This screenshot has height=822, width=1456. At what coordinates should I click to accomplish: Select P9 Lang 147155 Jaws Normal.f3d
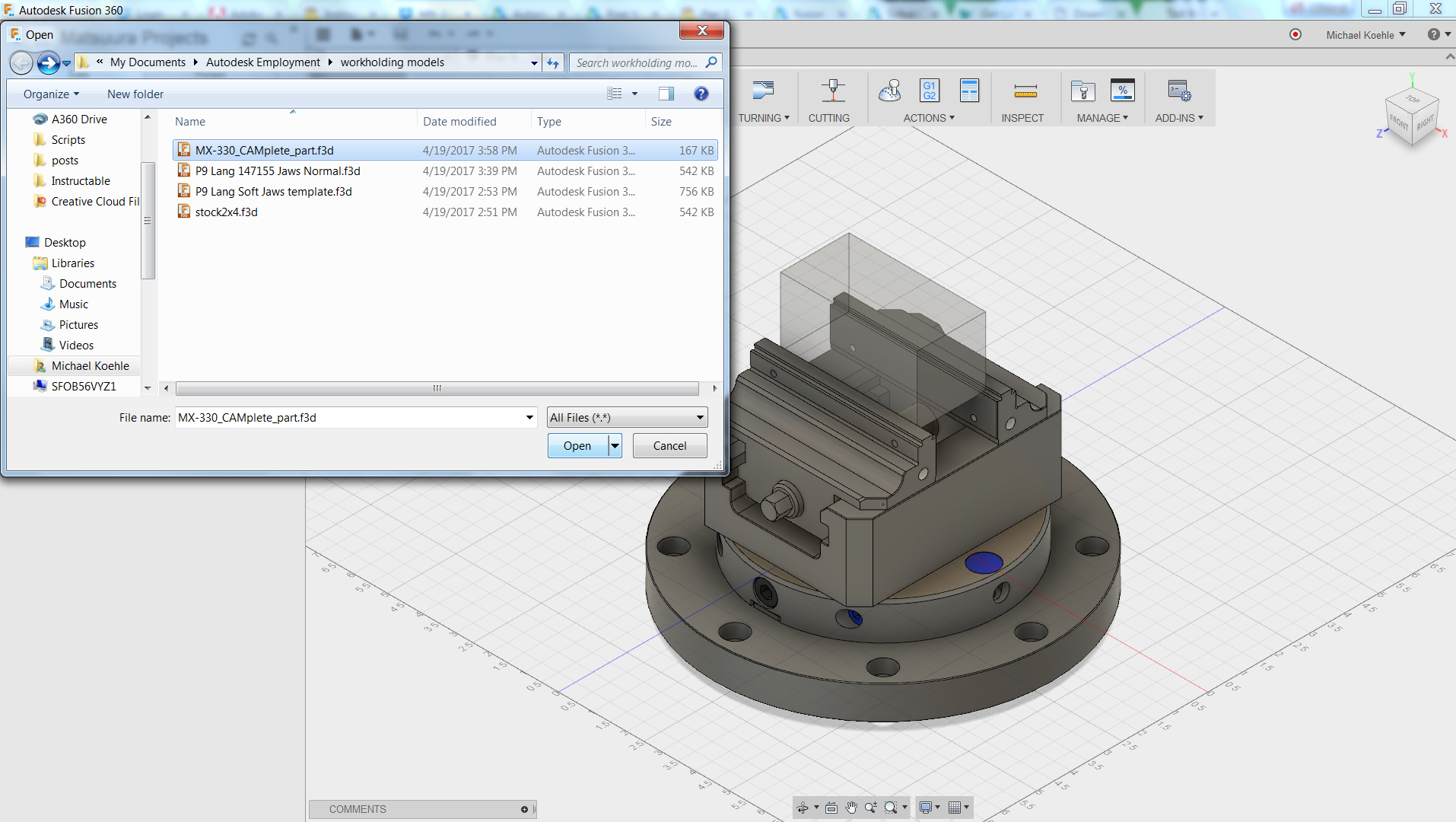(445, 171)
